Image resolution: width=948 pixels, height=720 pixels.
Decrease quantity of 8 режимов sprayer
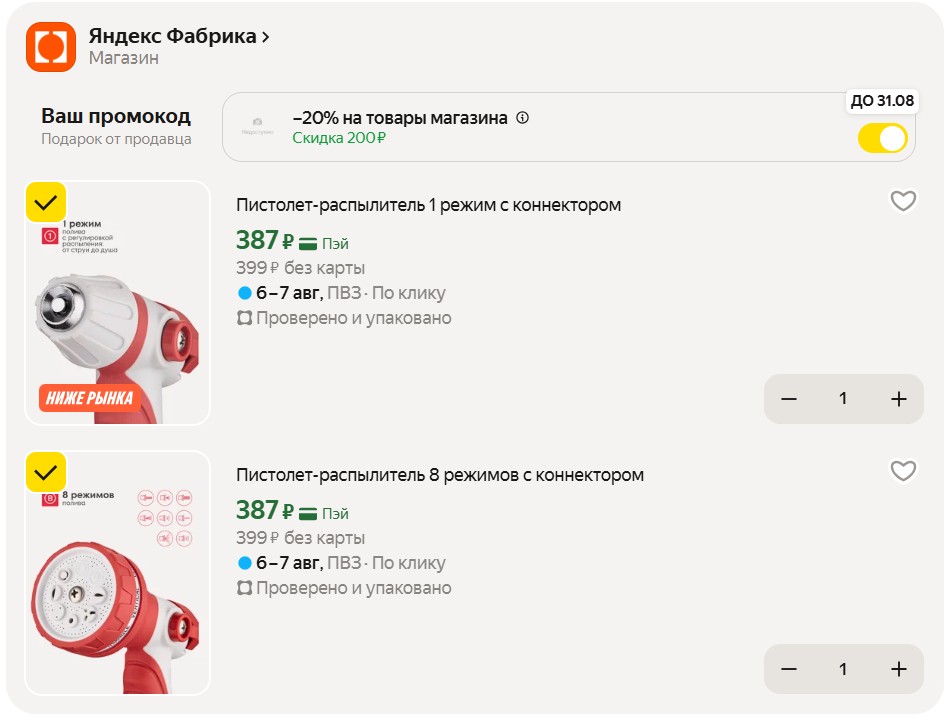789,669
